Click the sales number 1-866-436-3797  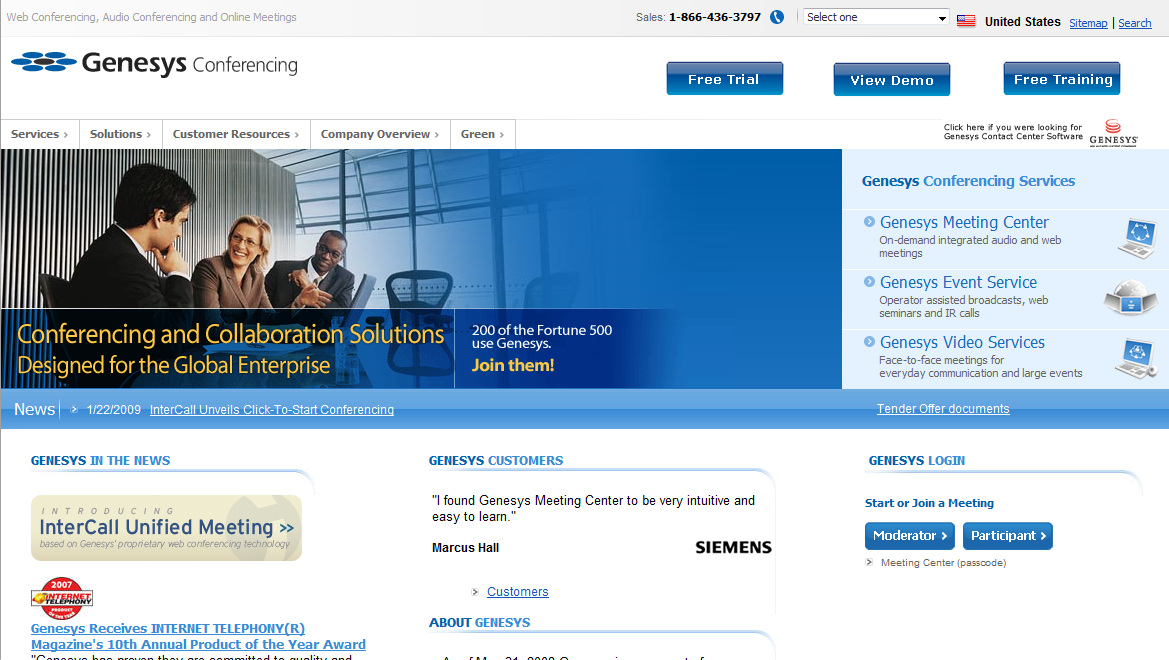click(x=714, y=17)
